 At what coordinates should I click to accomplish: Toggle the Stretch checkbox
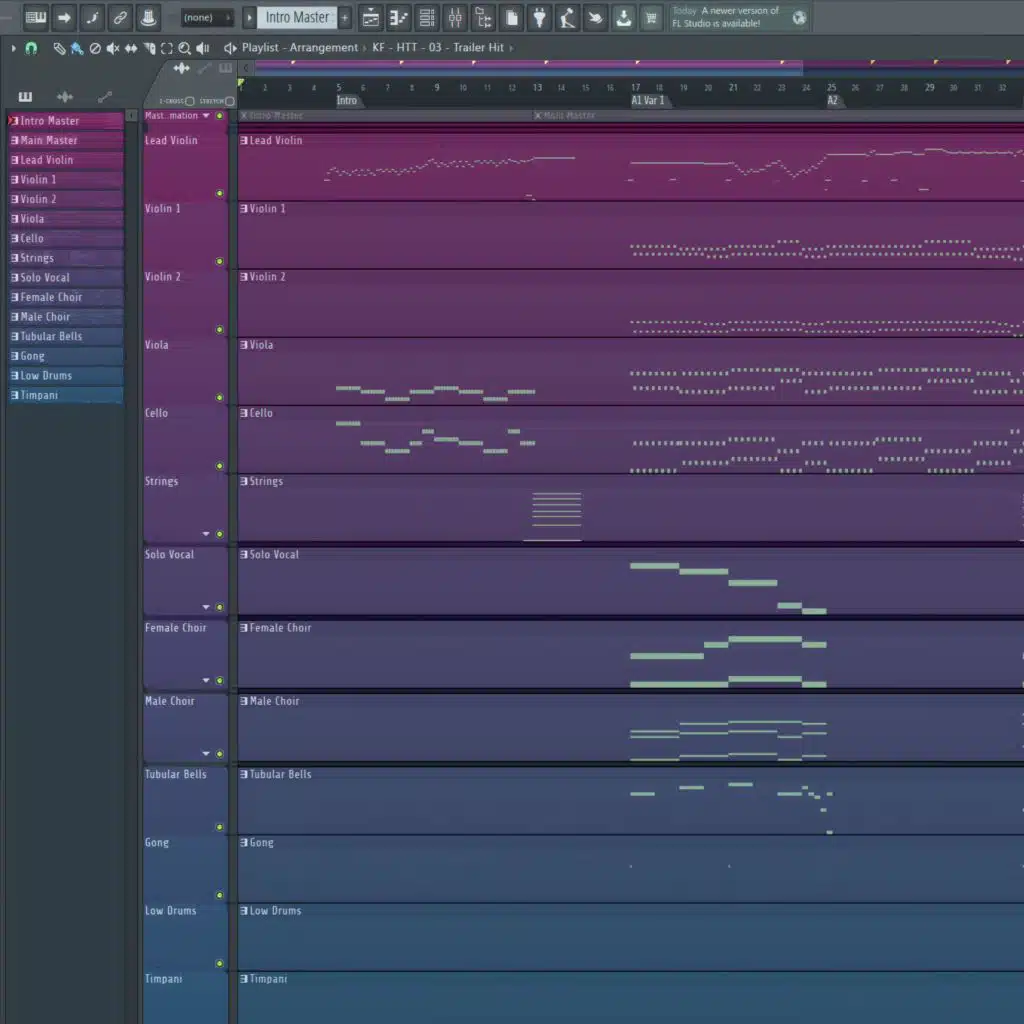(229, 101)
